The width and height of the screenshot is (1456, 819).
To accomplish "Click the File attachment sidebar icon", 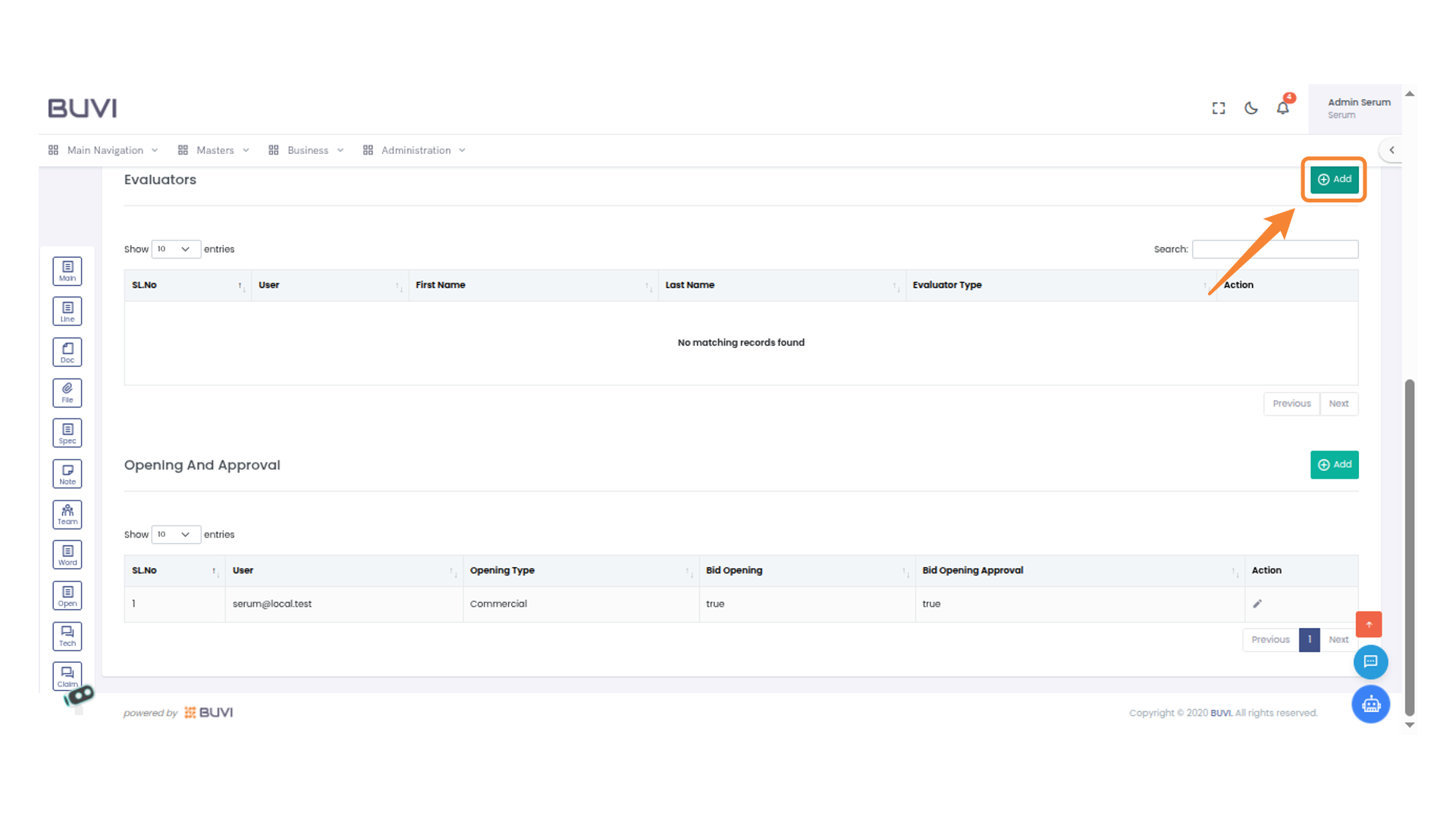I will pyautogui.click(x=67, y=392).
